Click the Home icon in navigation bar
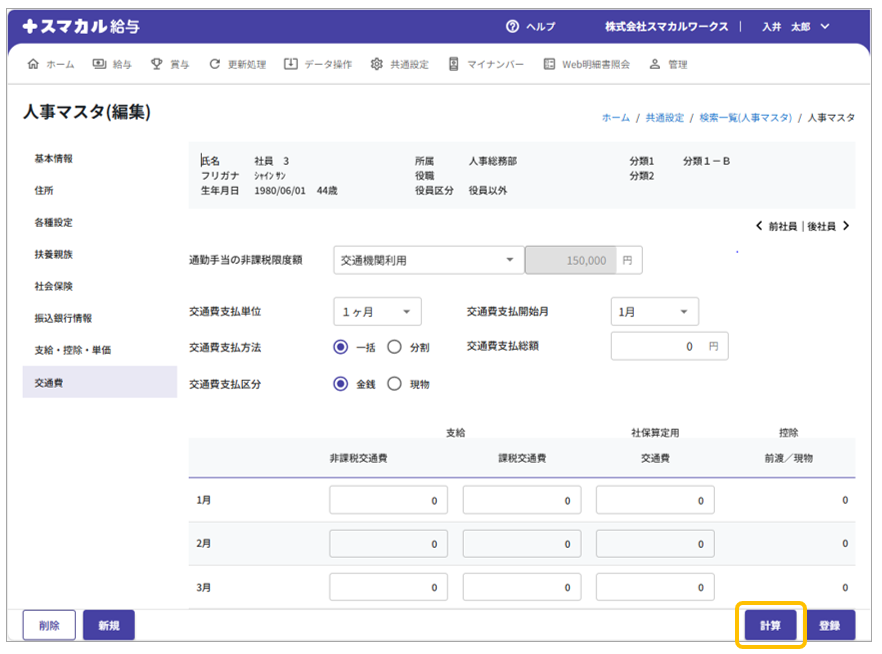 pyautogui.click(x=33, y=64)
